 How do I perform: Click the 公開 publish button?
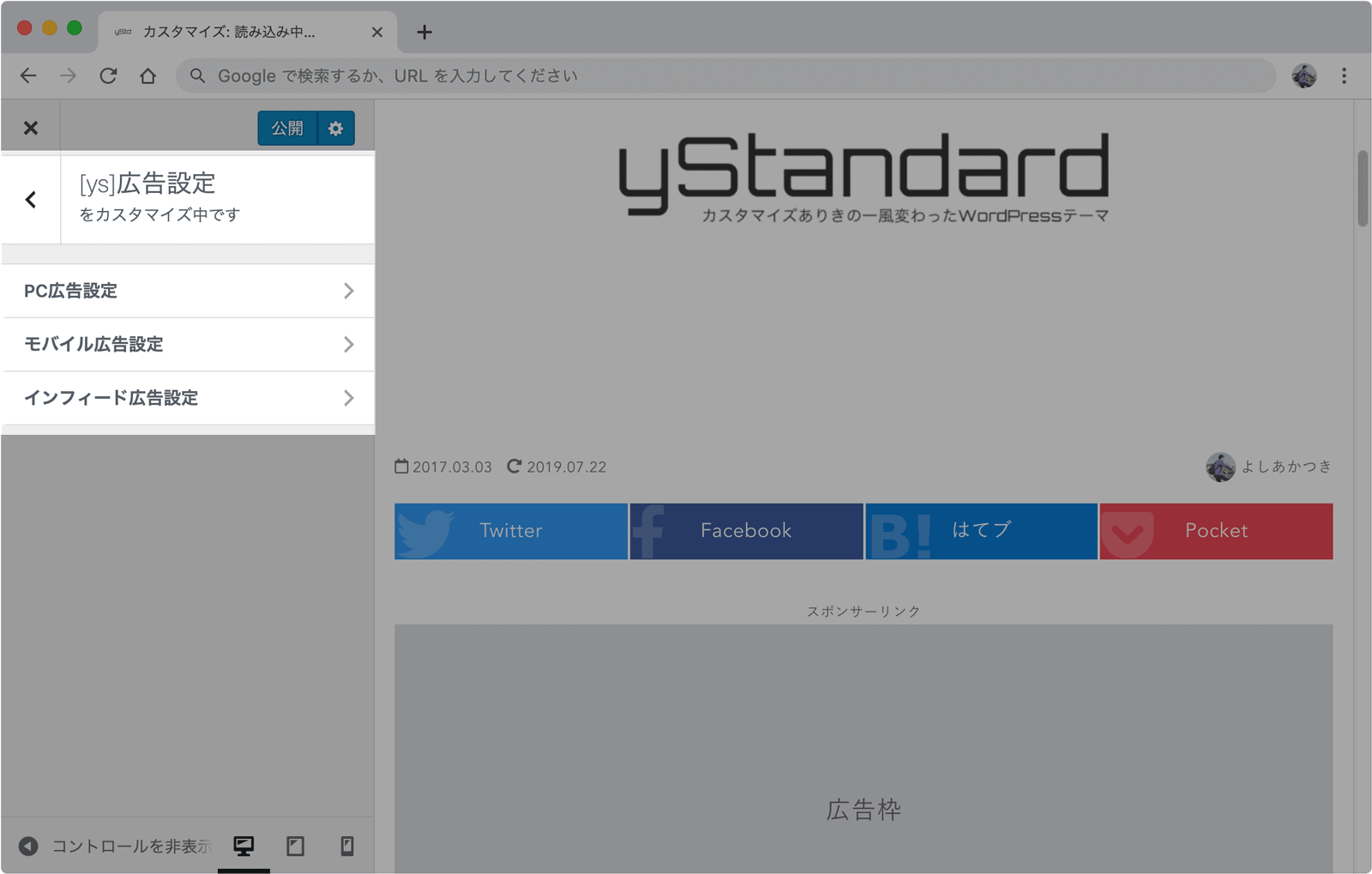click(287, 129)
